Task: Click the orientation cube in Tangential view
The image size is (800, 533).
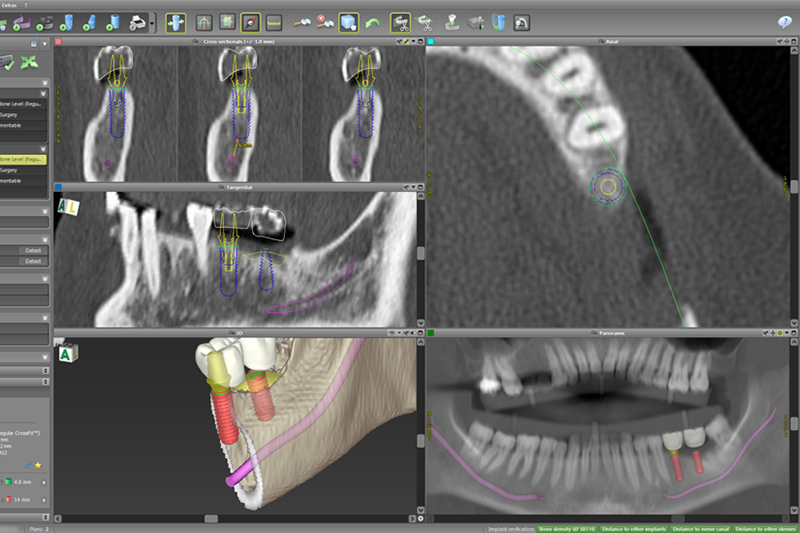Action: click(68, 207)
